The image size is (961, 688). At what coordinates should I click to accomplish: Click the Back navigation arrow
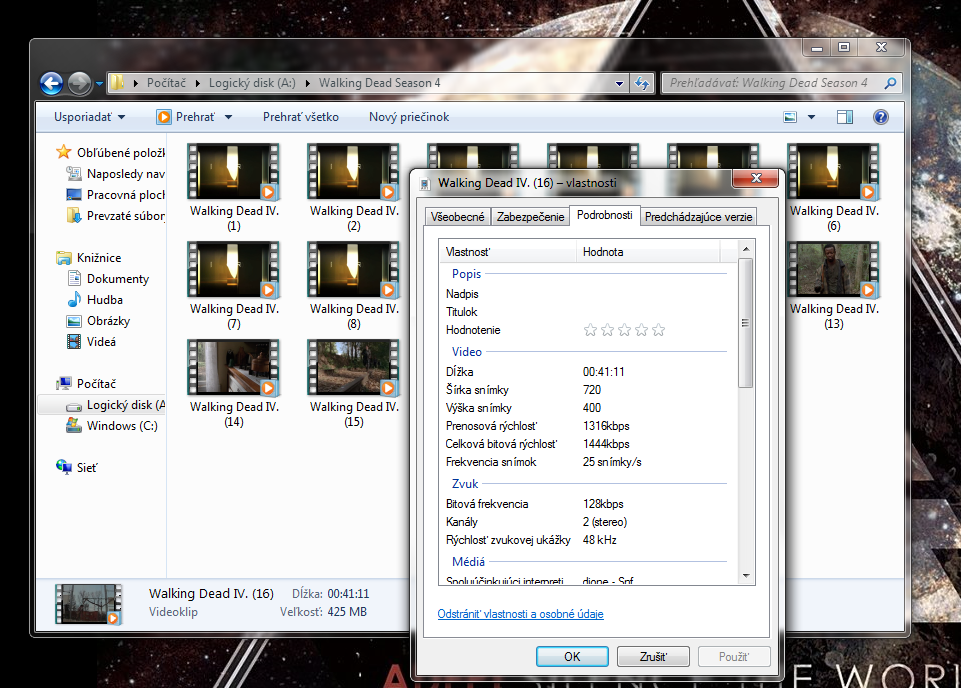52,83
